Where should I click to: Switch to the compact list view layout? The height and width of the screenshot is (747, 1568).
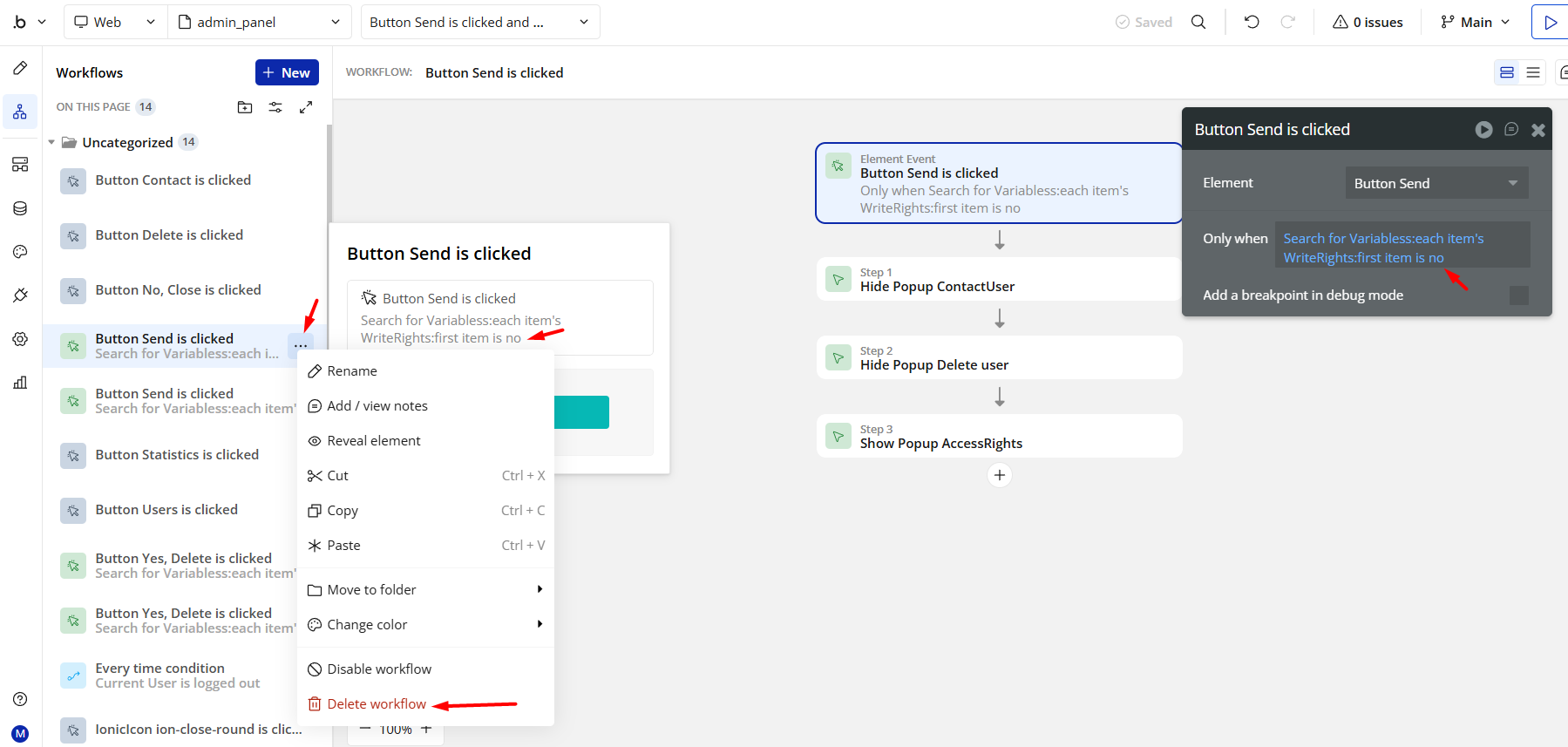click(x=1533, y=72)
